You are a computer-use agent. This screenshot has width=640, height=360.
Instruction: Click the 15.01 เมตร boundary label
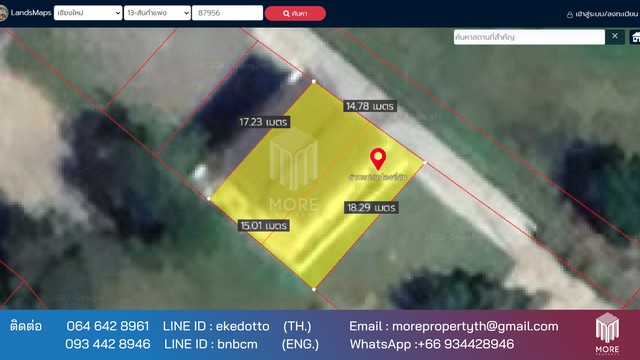pyautogui.click(x=264, y=225)
